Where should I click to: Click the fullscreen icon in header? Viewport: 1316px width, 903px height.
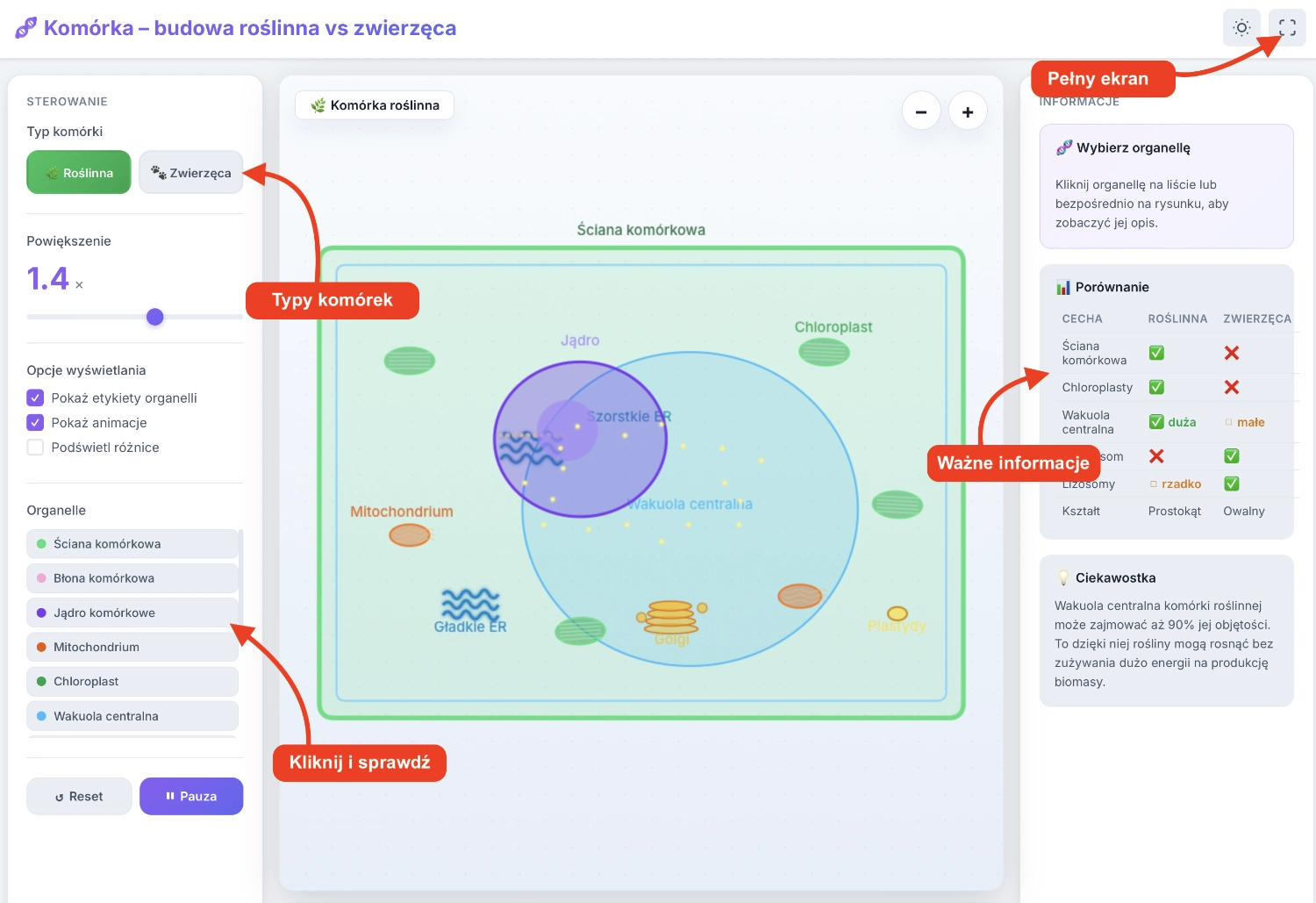click(x=1287, y=28)
